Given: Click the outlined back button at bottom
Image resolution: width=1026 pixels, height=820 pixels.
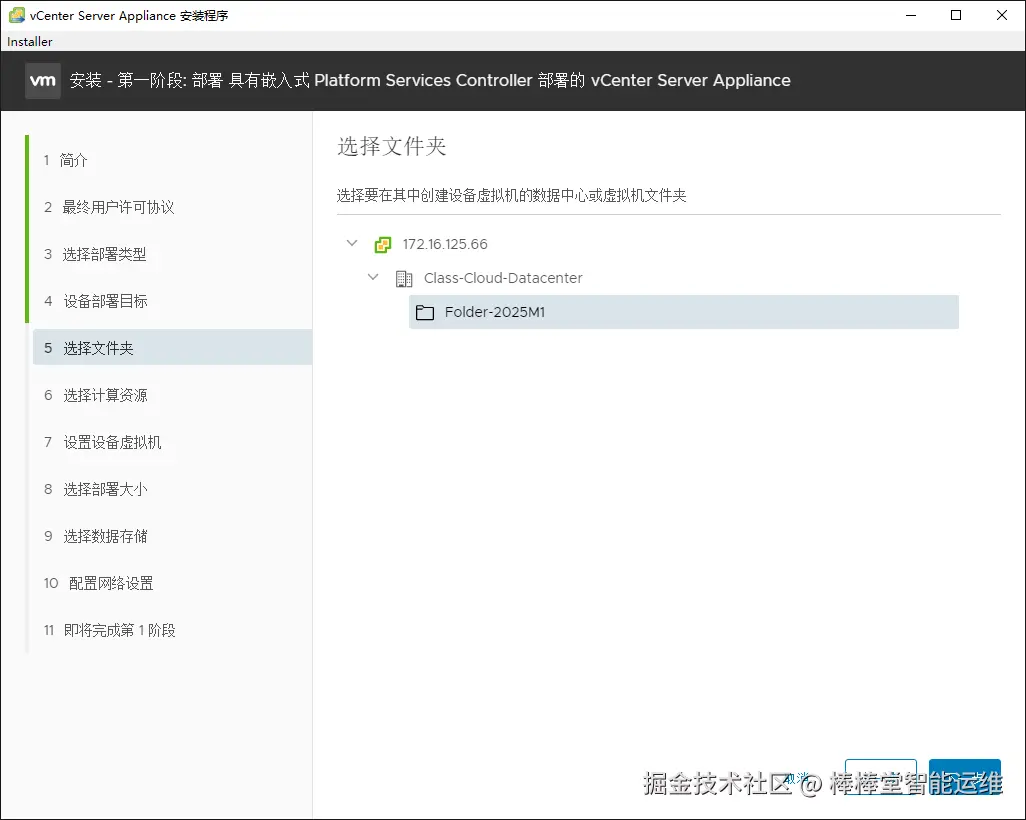Looking at the screenshot, I should pyautogui.click(x=881, y=777).
